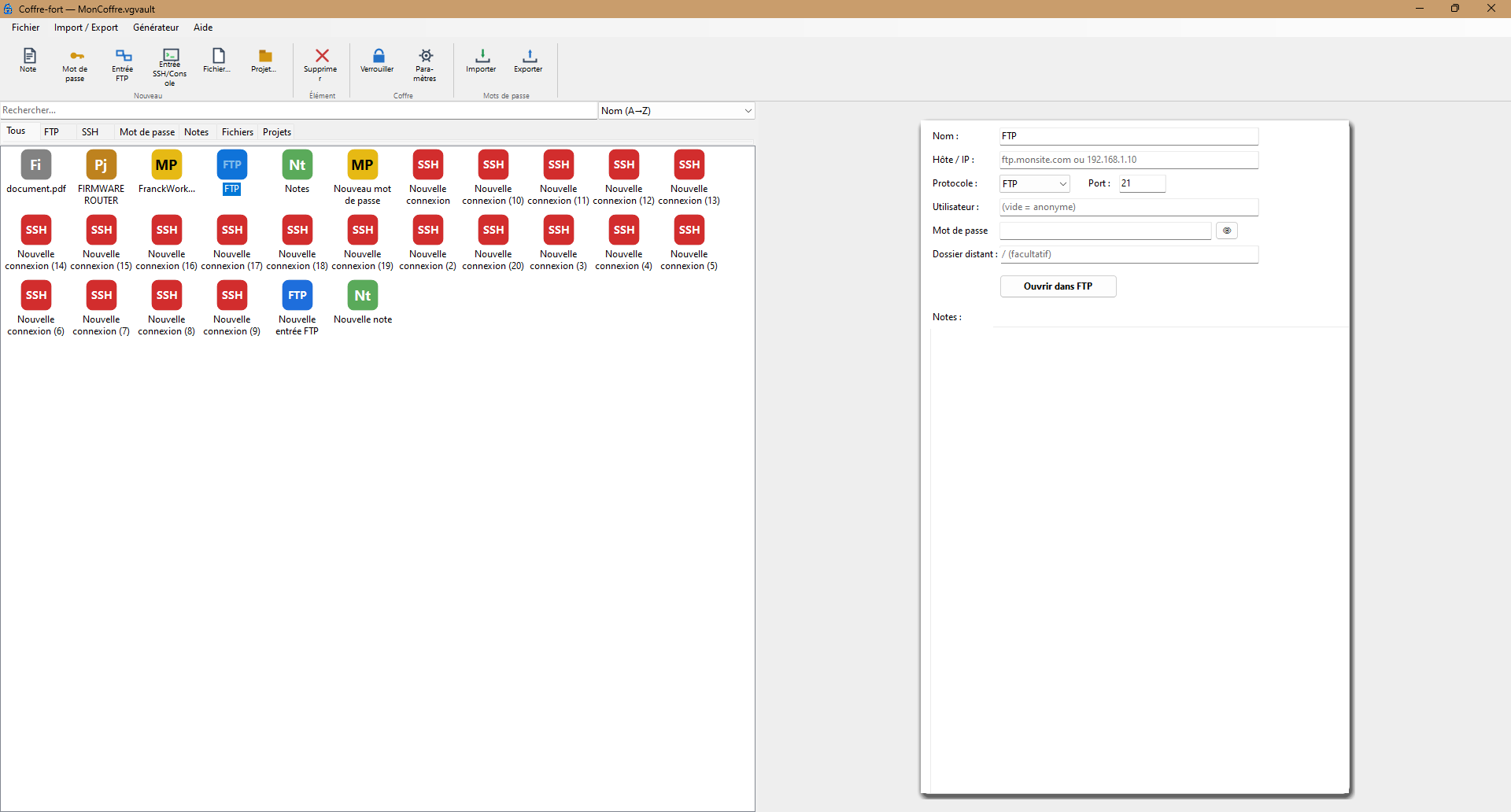
Task: Select Nouvelle connexion (10) SSH item
Action: click(x=493, y=178)
